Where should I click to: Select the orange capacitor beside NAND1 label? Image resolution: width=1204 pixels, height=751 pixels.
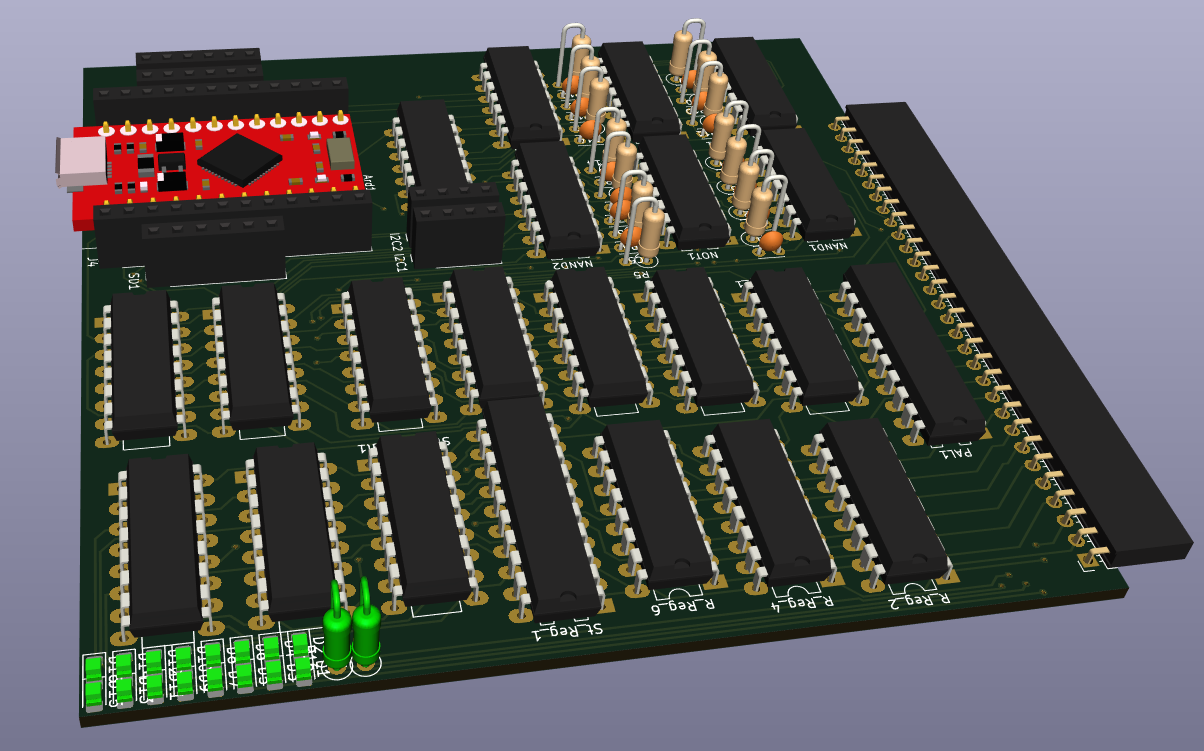click(x=771, y=241)
